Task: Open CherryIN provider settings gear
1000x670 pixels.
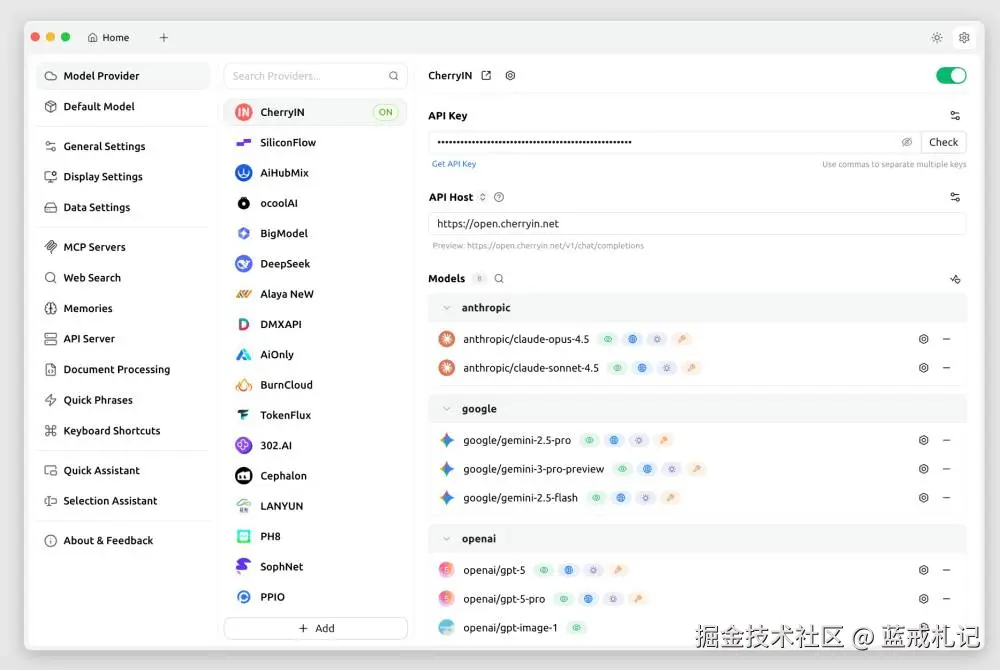Action: [510, 75]
